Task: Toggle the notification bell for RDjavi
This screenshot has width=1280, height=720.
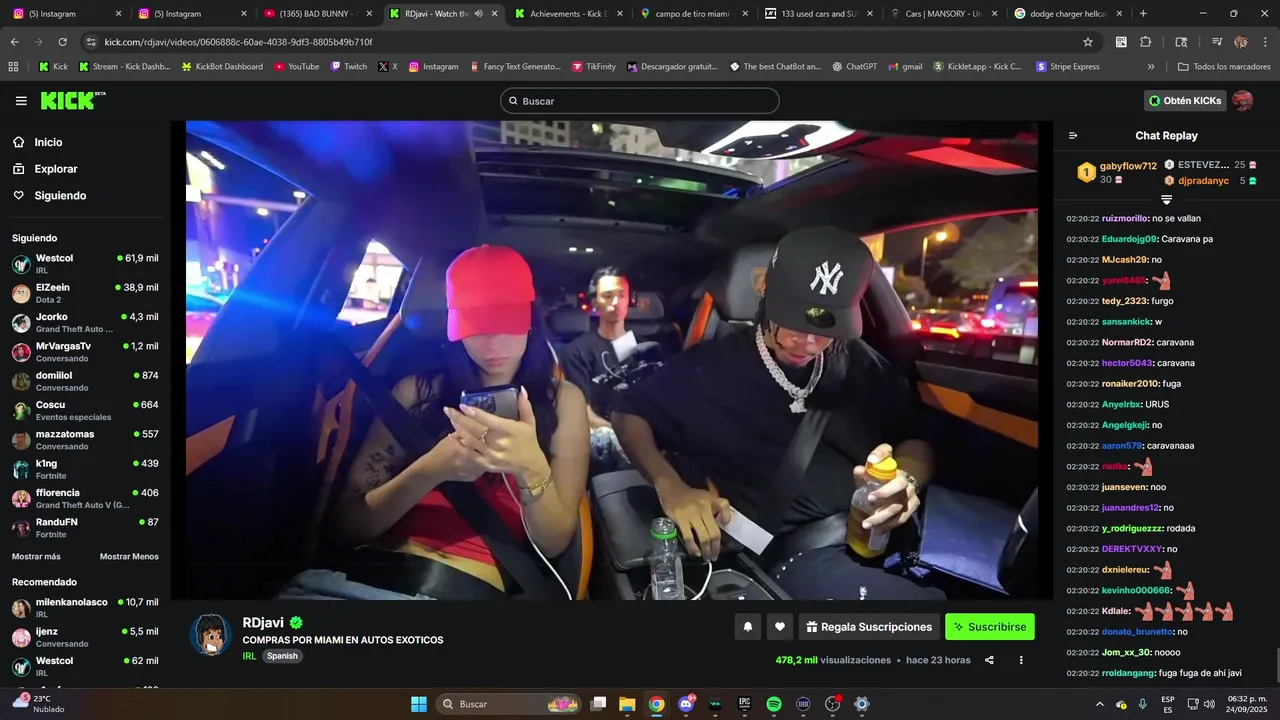Action: tap(747, 627)
